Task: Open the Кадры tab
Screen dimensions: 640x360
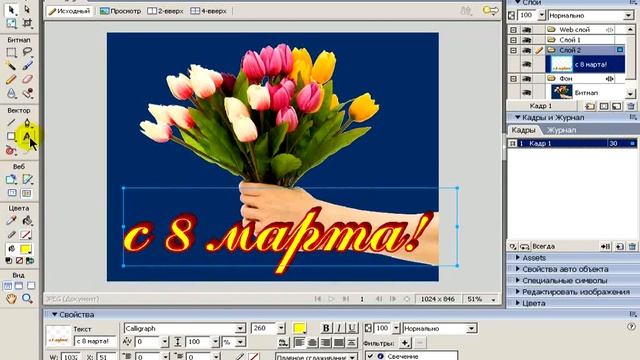Action: click(x=523, y=130)
